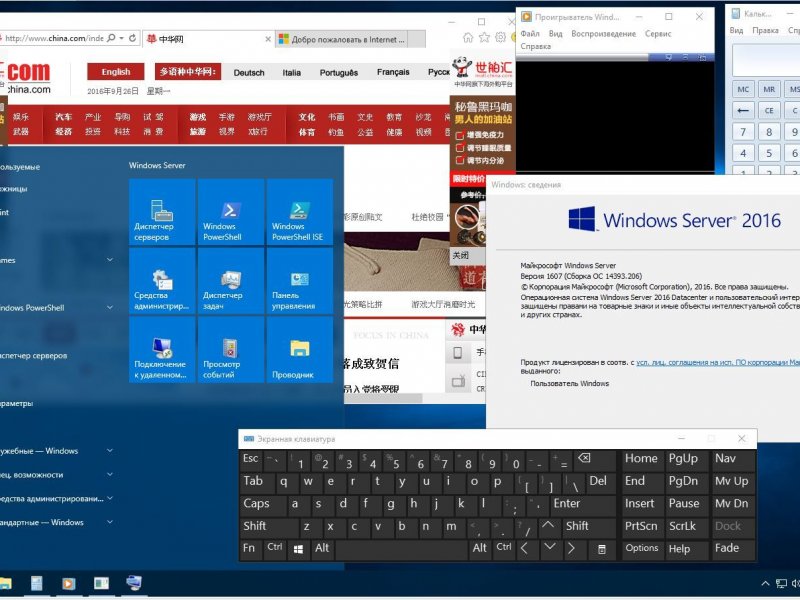
Task: Tap the context menu key on the on-screen keyboard
Action: coord(602,548)
